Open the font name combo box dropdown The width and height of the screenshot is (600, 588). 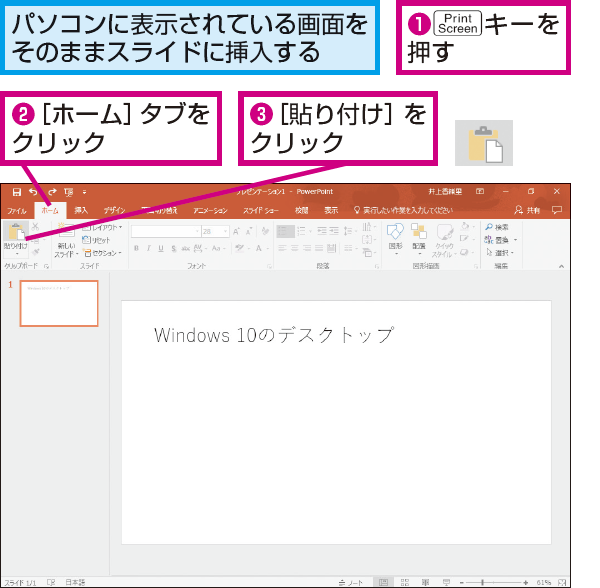point(197,231)
